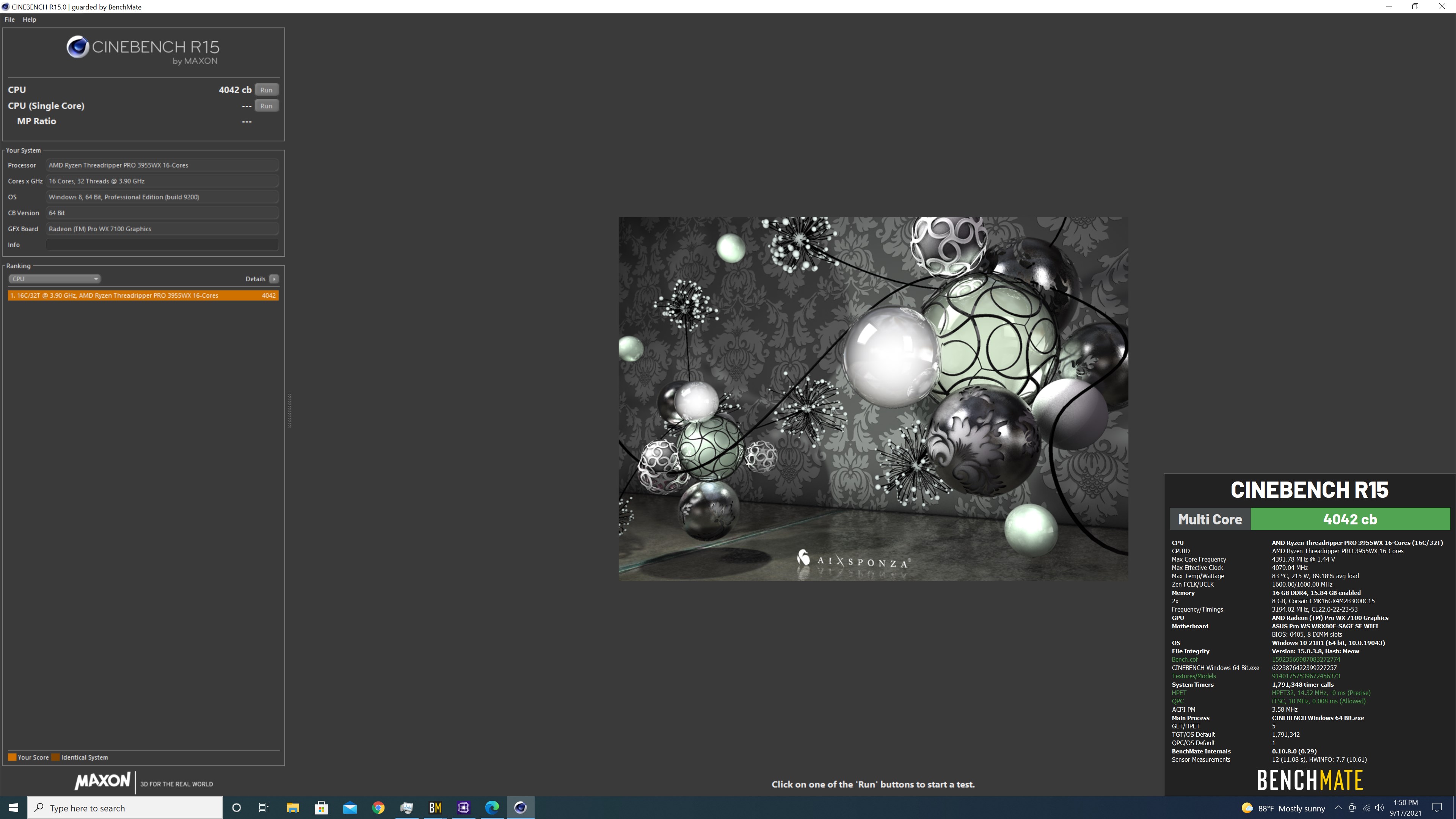This screenshot has height=819, width=1456.
Task: Open Task View on the taskbar
Action: pos(264,808)
